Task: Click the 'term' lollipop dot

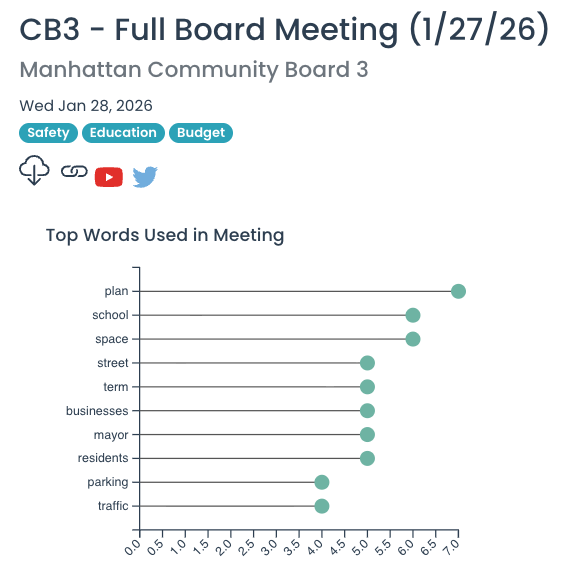Action: [x=367, y=387]
